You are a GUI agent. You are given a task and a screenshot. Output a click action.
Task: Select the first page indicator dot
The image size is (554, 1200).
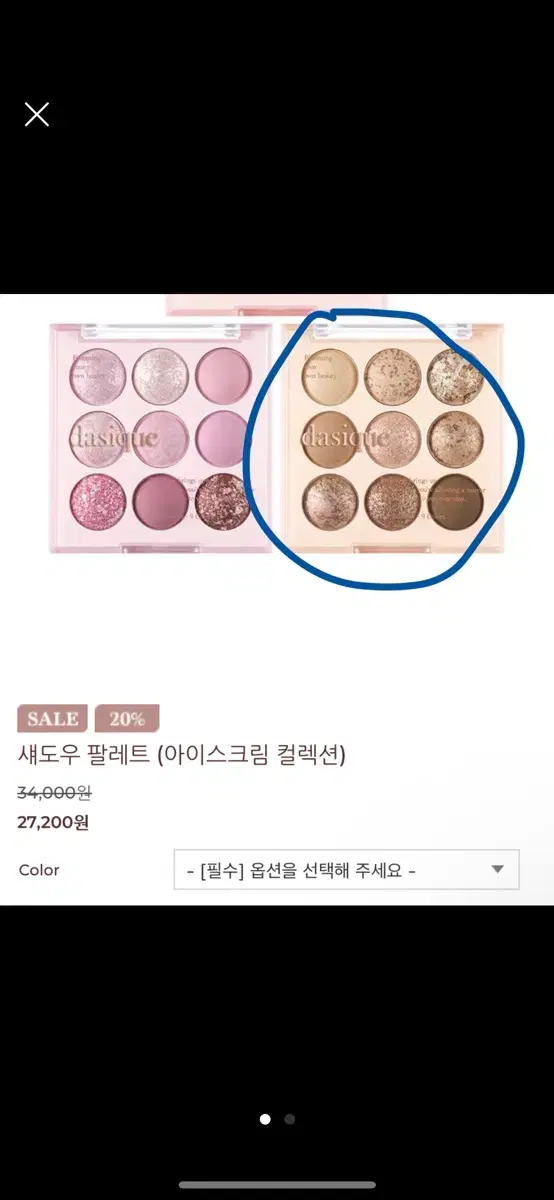click(265, 1119)
